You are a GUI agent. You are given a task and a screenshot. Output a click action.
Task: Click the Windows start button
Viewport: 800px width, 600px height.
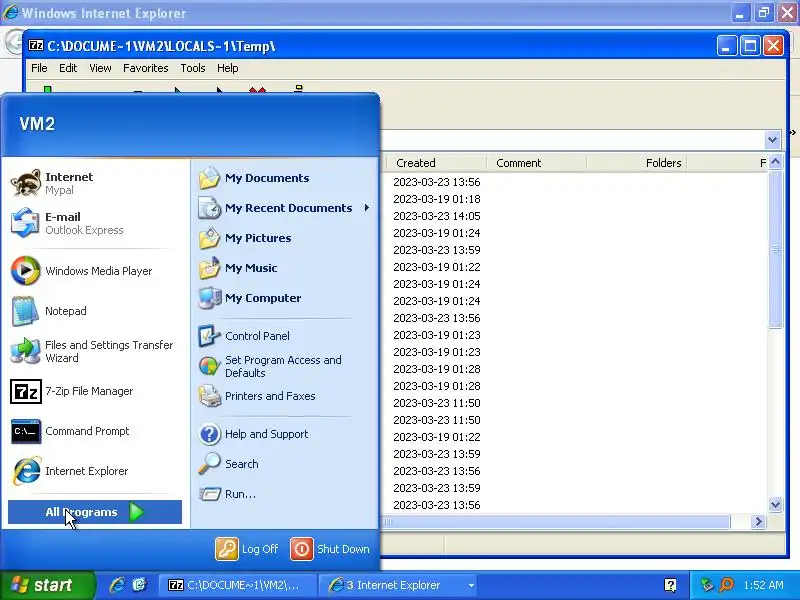coord(47,585)
